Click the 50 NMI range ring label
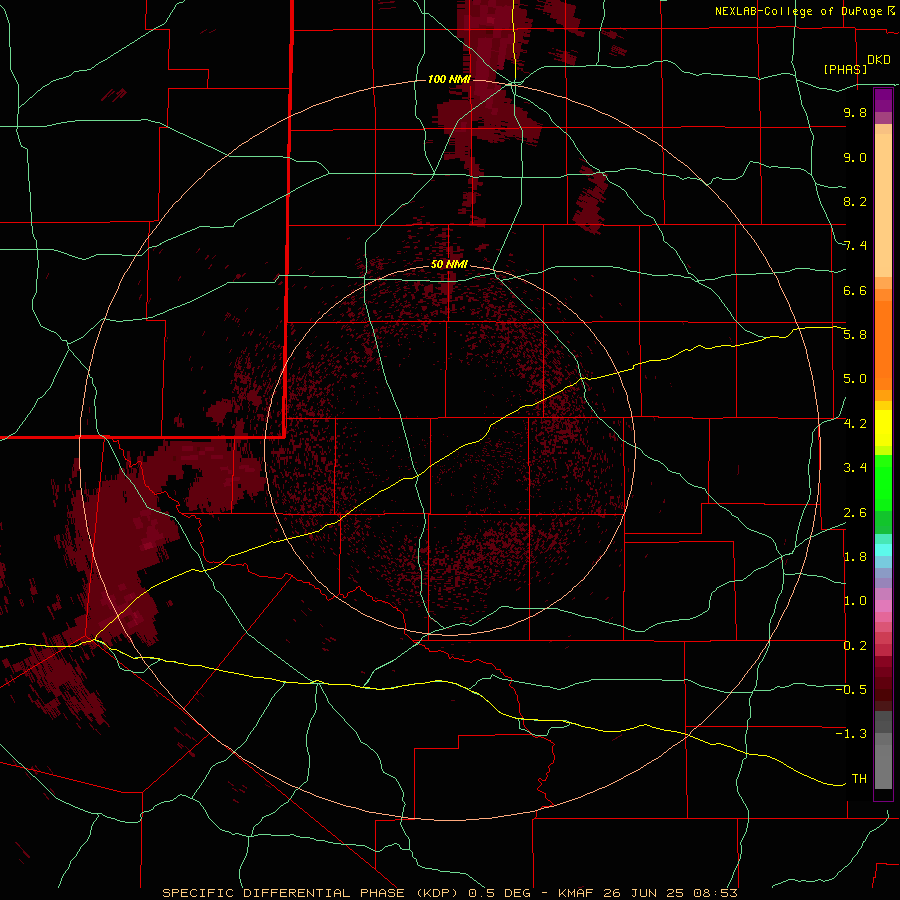Screen dimensions: 900x900 click(449, 264)
